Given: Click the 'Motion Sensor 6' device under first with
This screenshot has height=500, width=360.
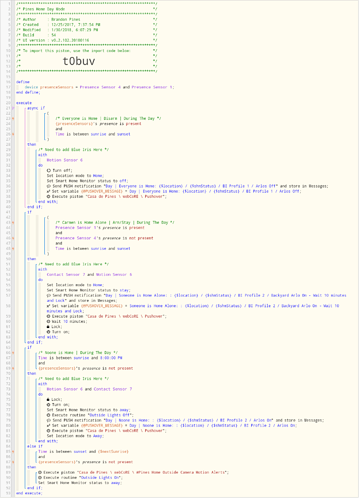Looking at the screenshot, I should (64, 160).
